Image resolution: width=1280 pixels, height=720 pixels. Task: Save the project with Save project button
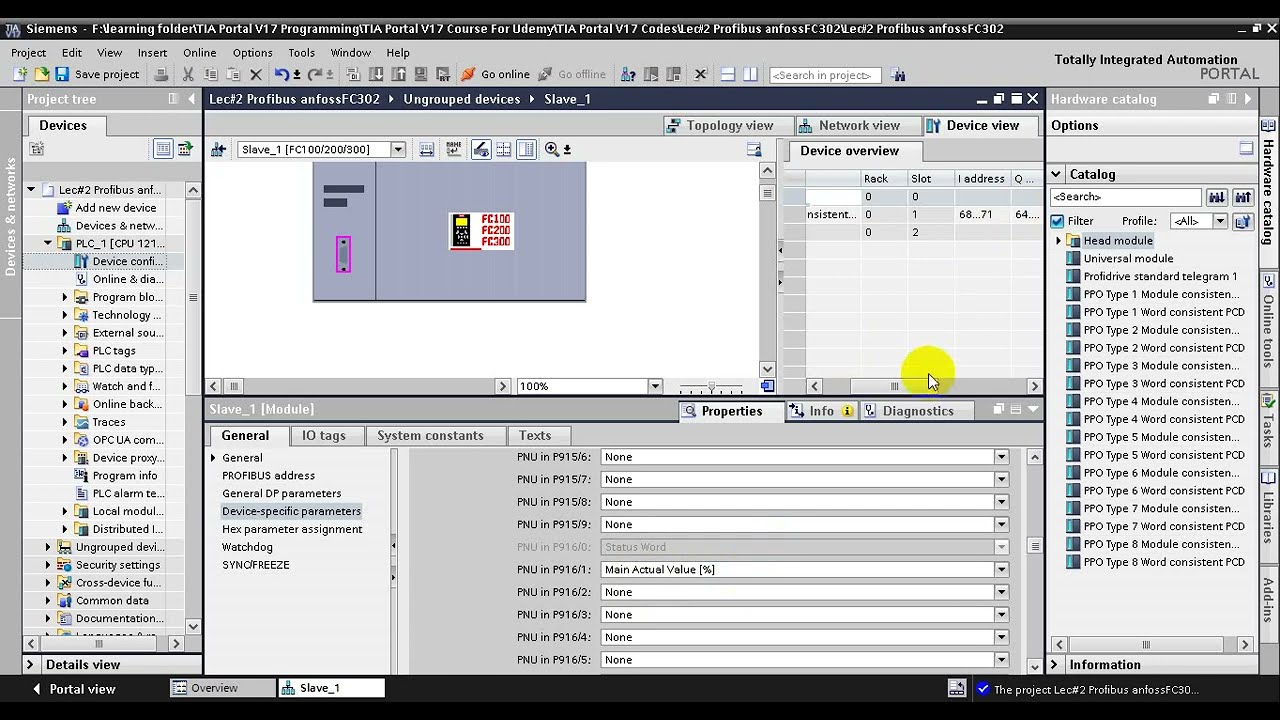(97, 75)
